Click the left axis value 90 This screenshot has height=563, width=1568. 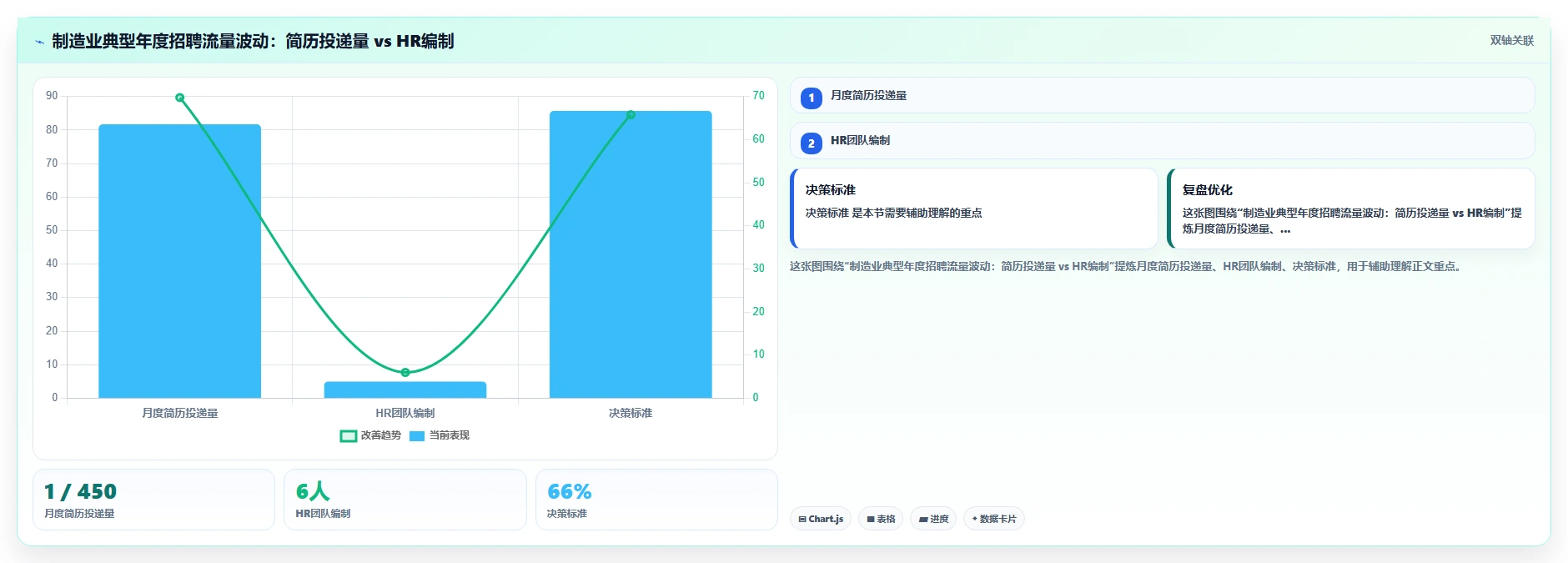click(x=52, y=96)
